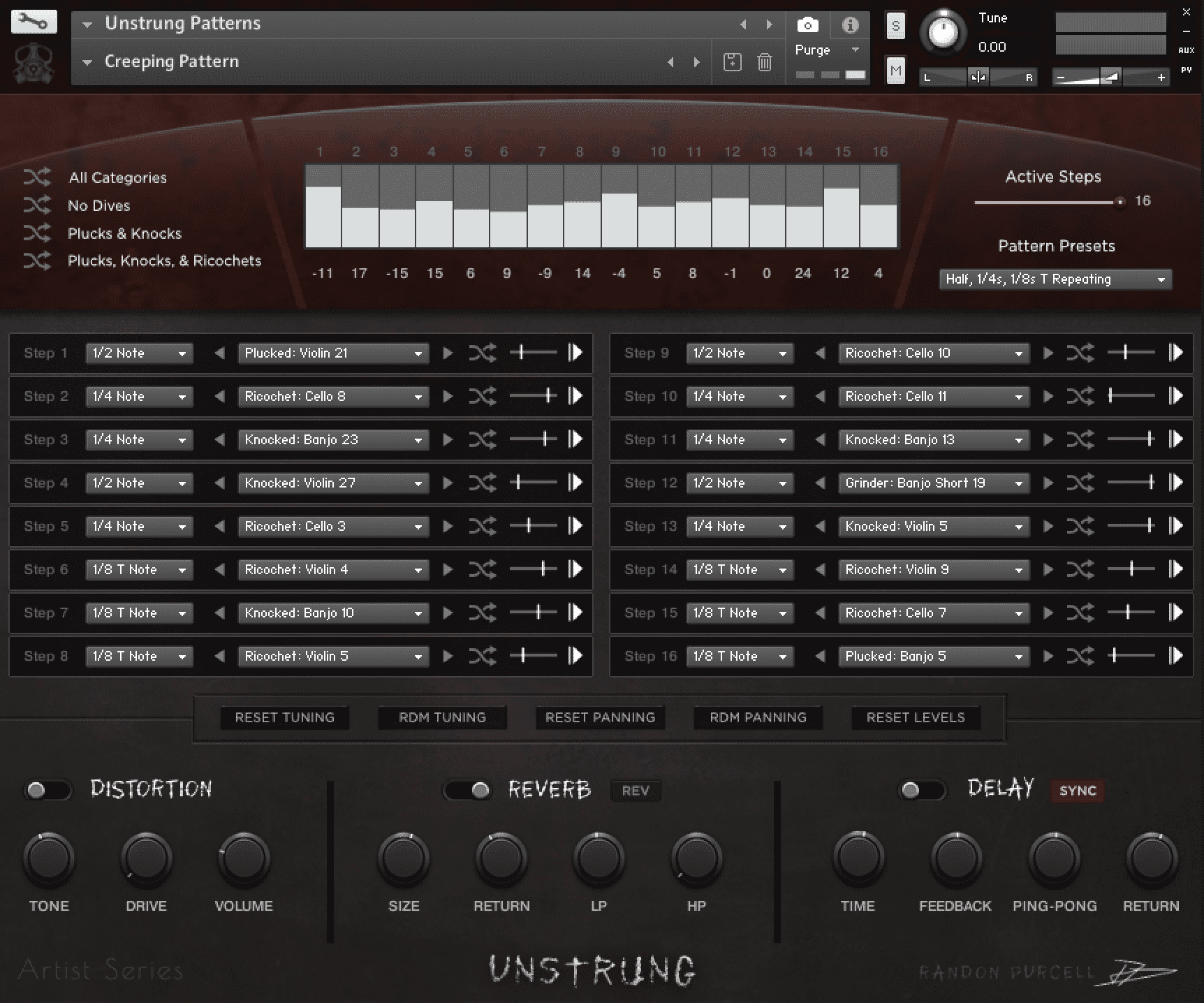Randomize the sample for Step 9

tap(1080, 353)
